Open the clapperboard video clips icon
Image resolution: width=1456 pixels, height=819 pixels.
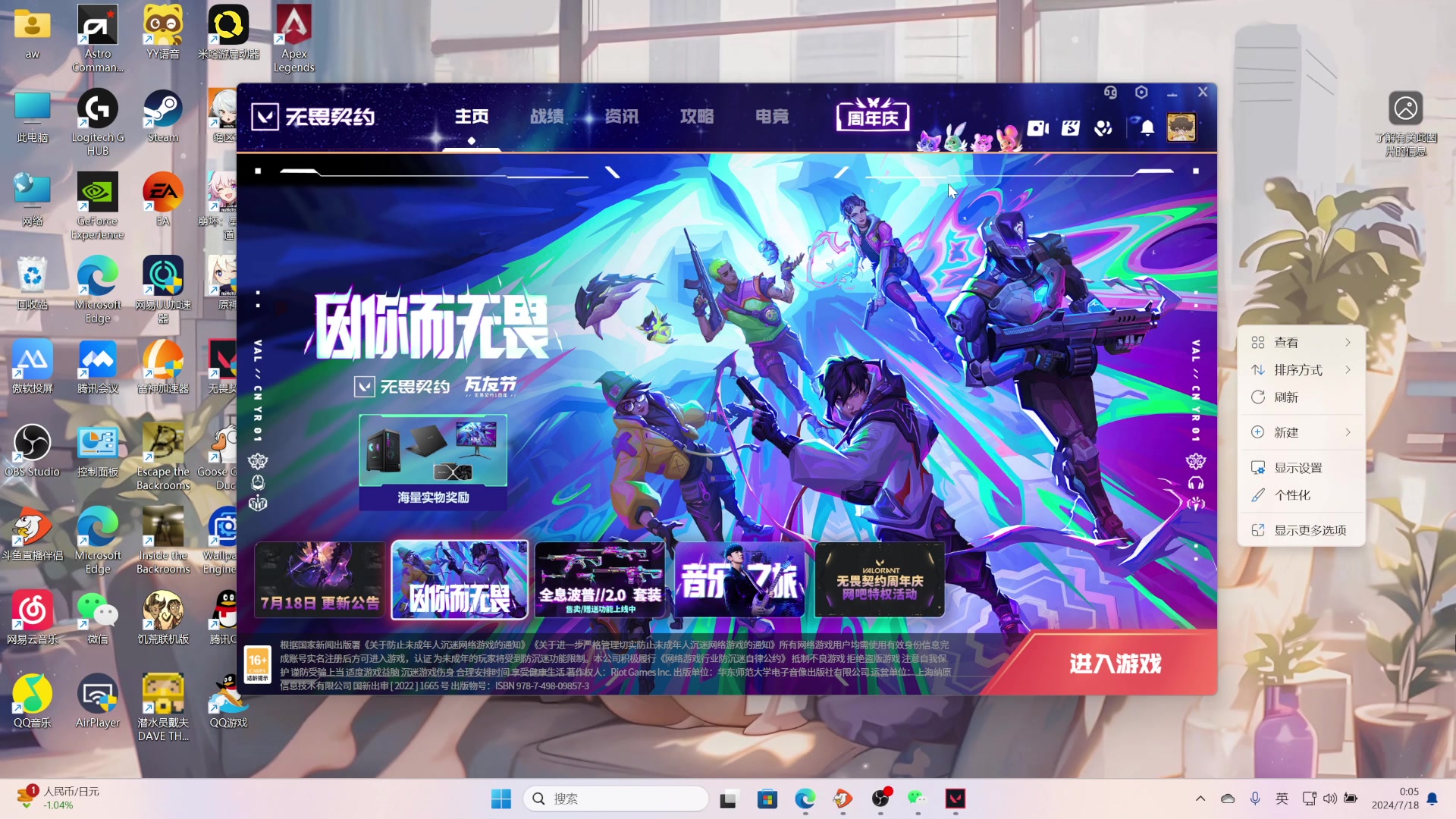(1071, 128)
